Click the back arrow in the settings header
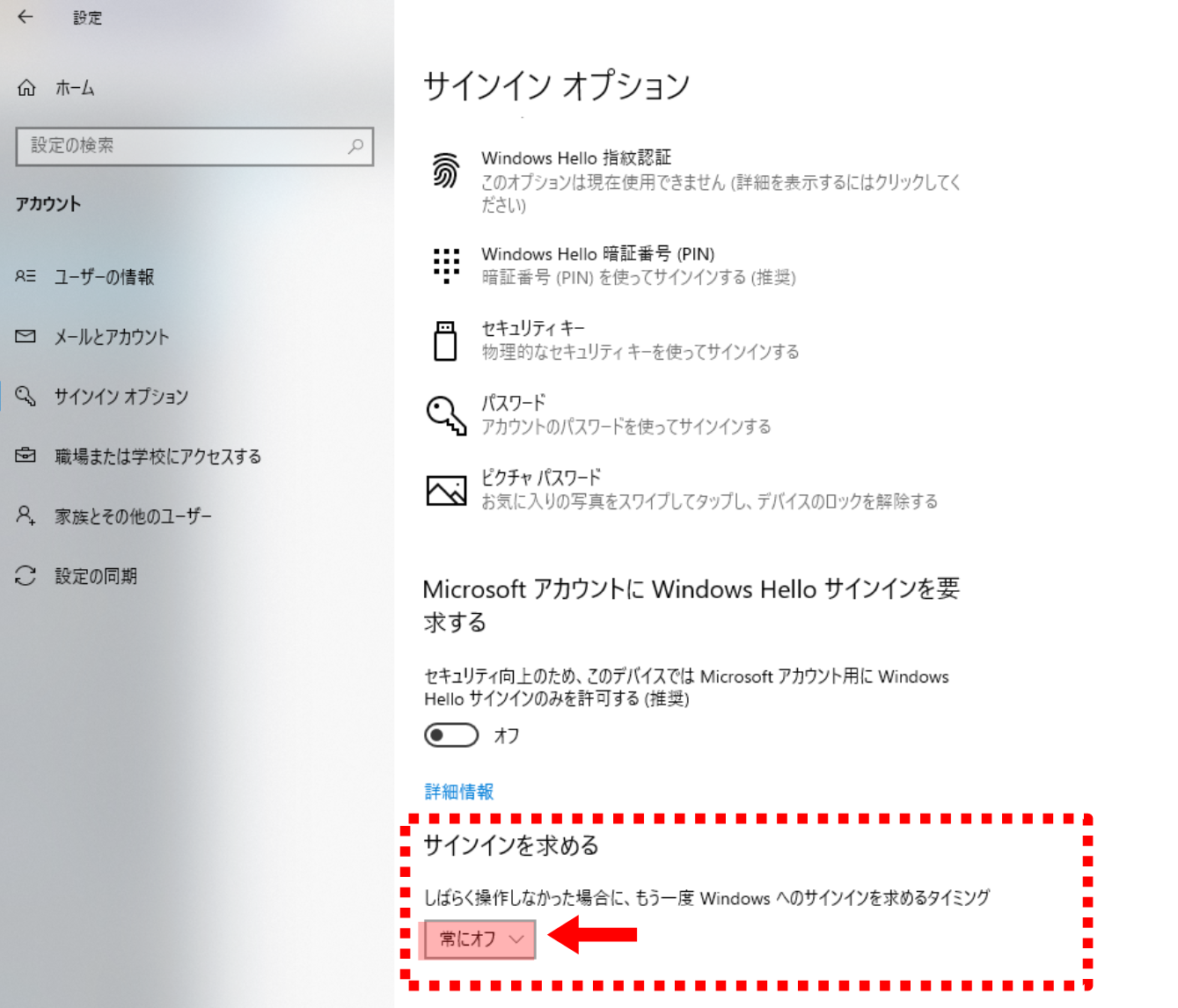1178x1008 pixels. pos(26,17)
